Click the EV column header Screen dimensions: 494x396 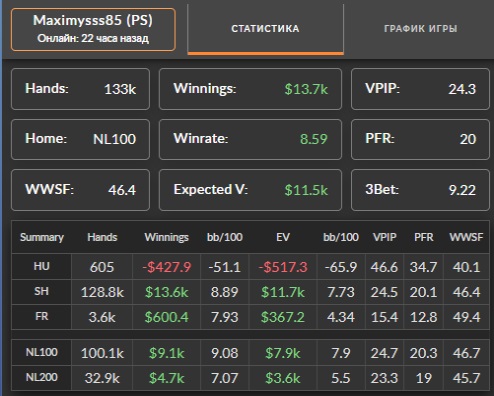(283, 237)
